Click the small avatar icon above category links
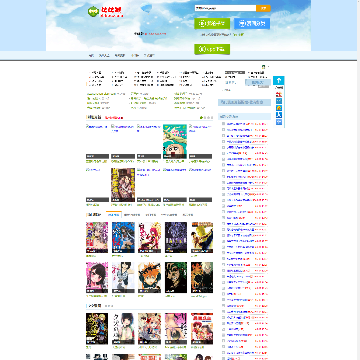The height and width of the screenshot is (360, 360). [264, 67]
